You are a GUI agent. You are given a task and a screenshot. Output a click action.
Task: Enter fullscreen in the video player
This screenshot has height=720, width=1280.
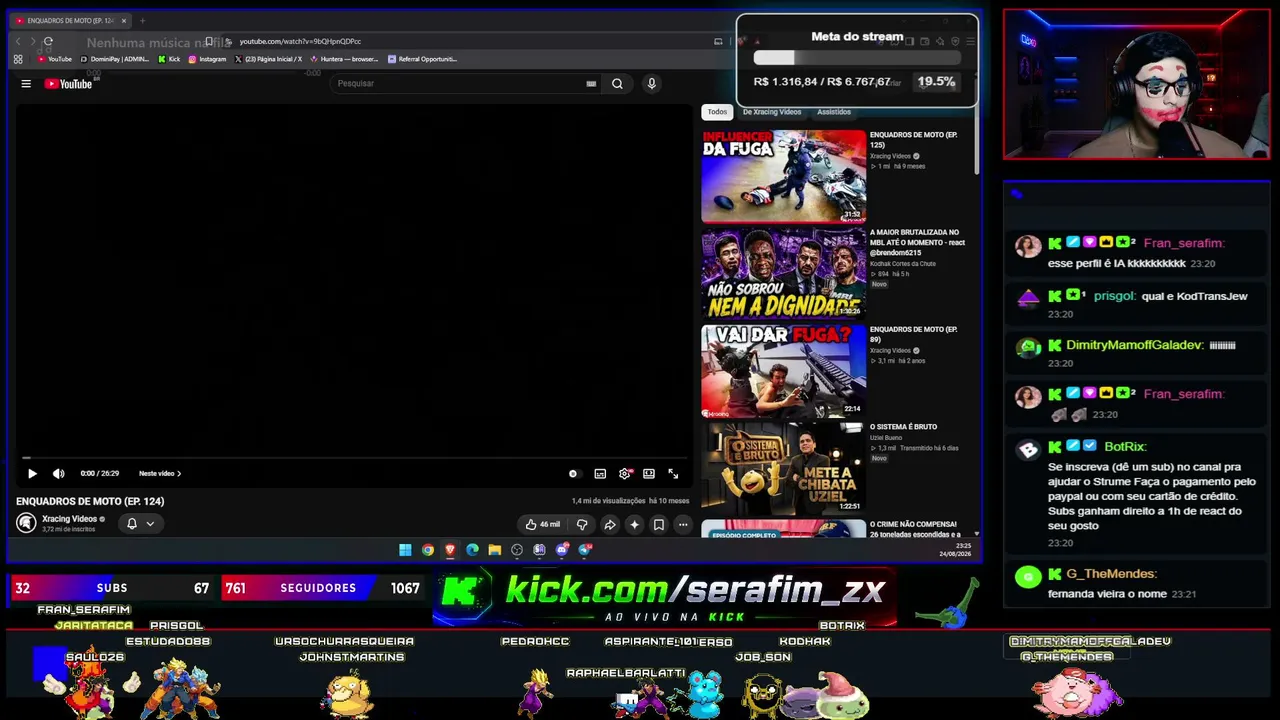click(673, 474)
